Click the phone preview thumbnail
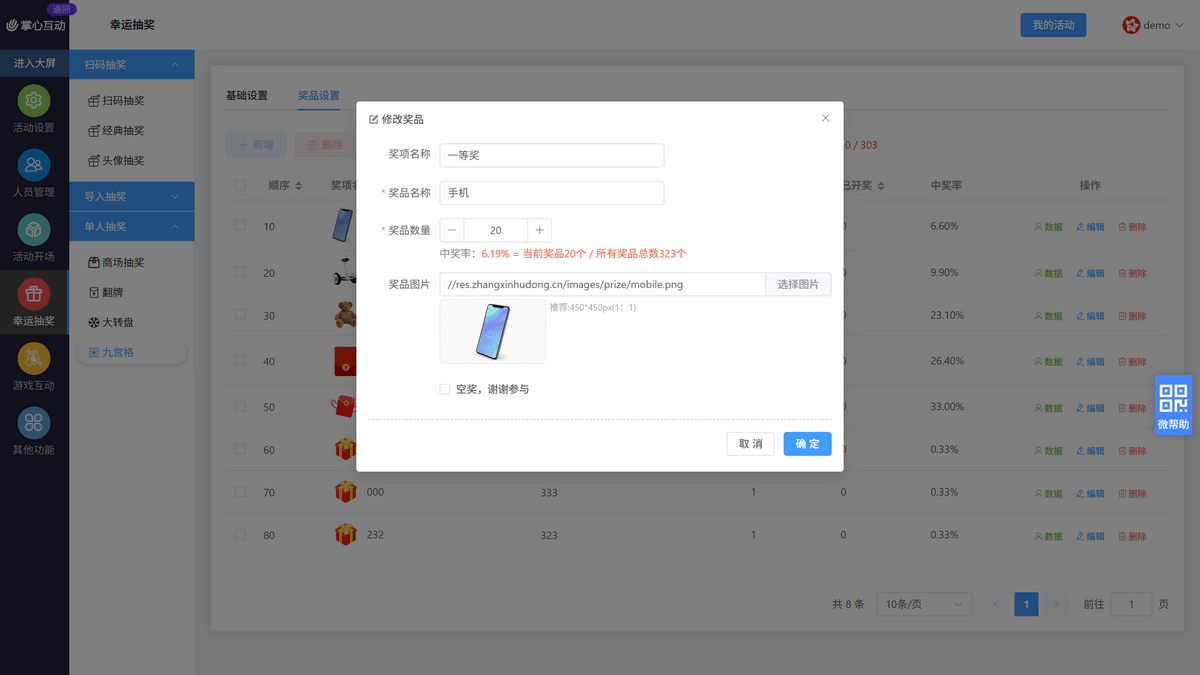 tap(493, 331)
